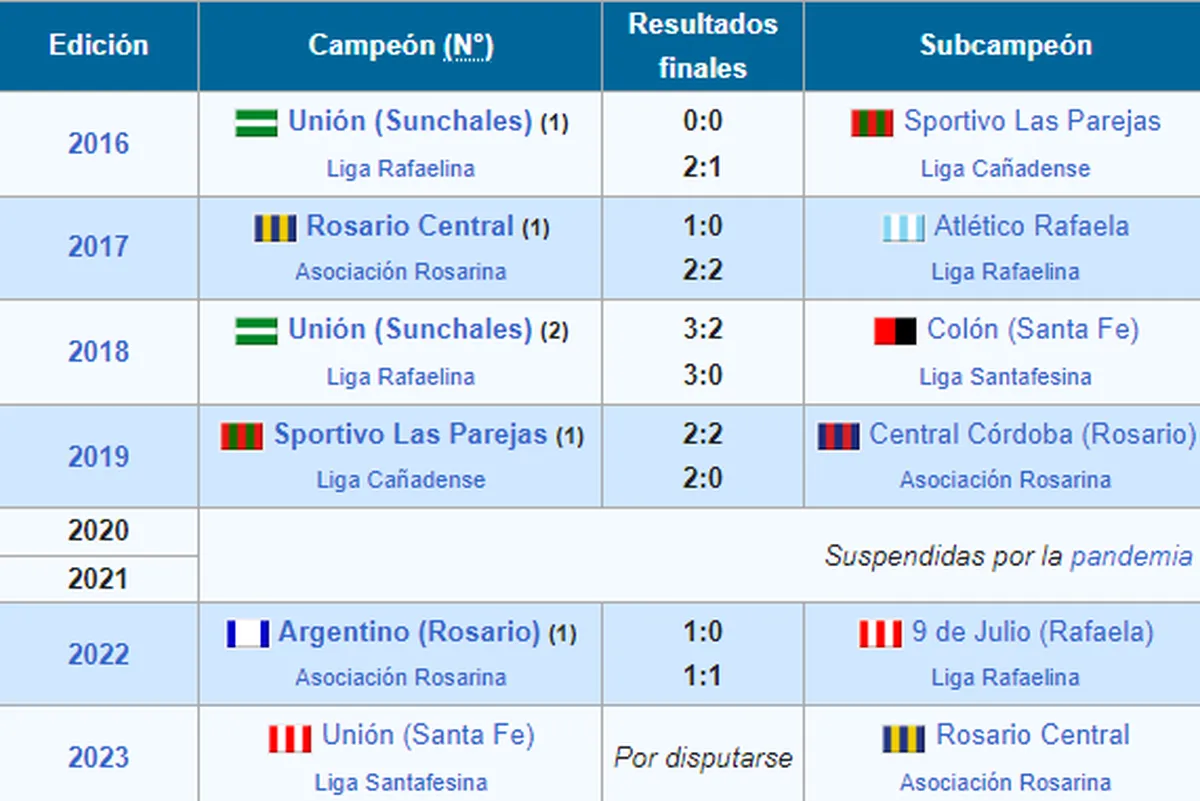Click the N° abbreviation in Campeón header
Viewport: 1200px width, 801px height.
[467, 45]
